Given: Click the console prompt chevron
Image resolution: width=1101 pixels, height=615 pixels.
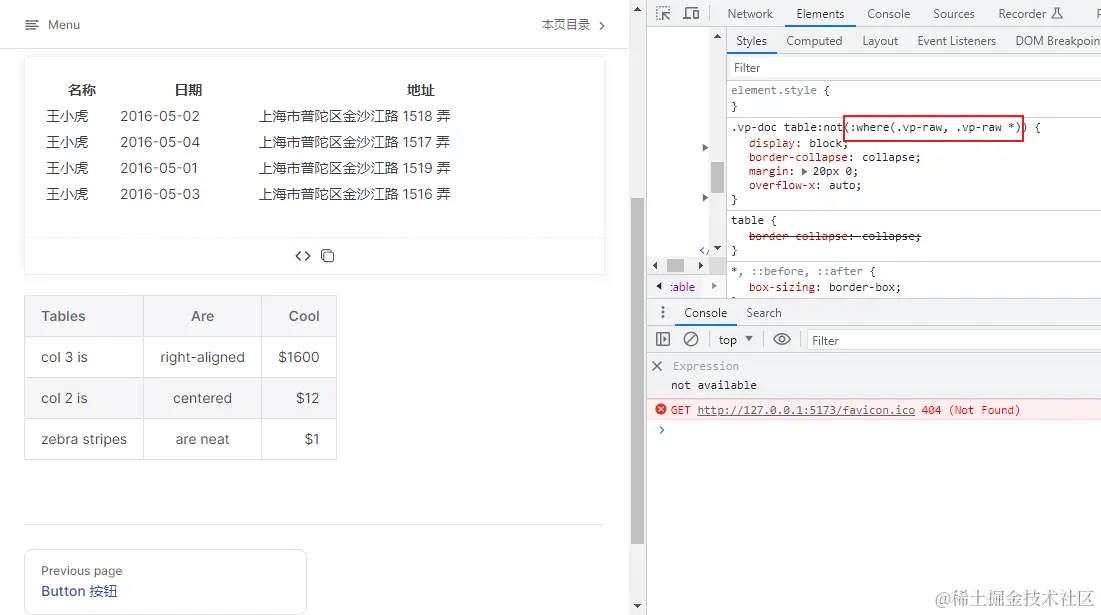Looking at the screenshot, I should tap(661, 430).
